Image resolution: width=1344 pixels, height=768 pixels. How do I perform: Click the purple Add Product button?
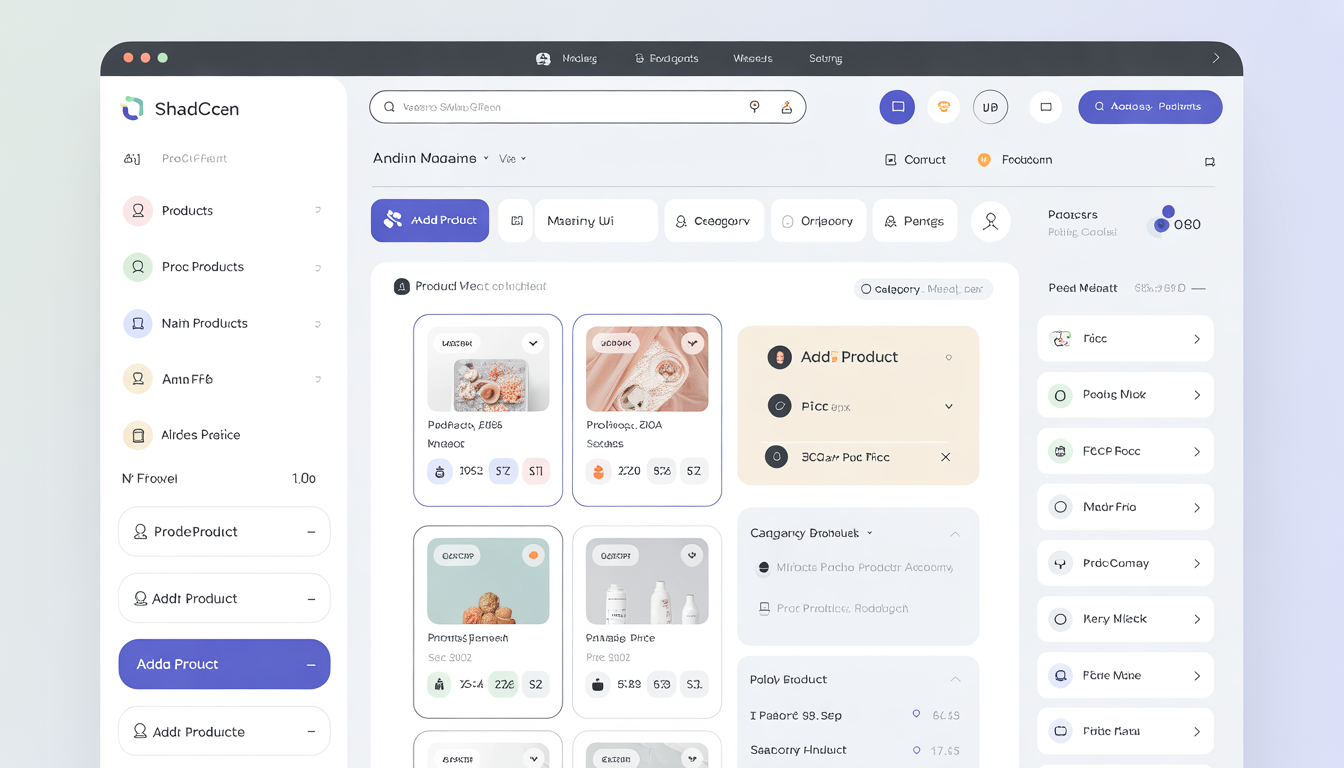430,221
